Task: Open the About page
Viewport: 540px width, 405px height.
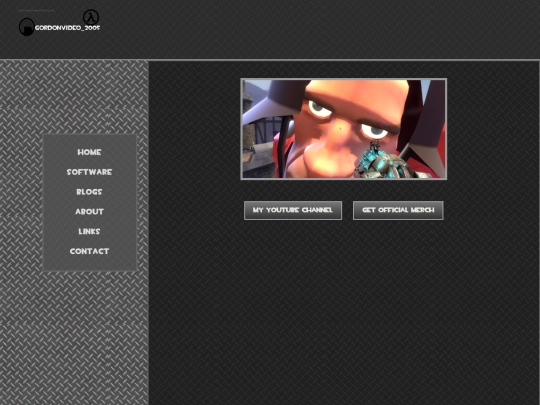Action: pyautogui.click(x=89, y=211)
